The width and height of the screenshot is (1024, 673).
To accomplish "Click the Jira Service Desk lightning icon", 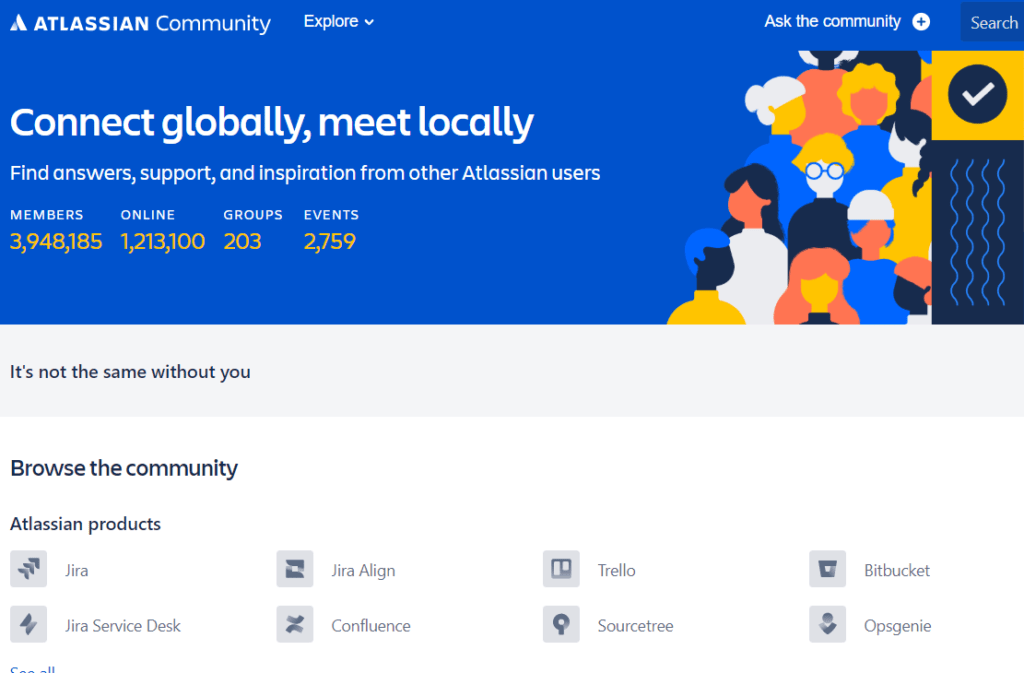I will tap(28, 624).
